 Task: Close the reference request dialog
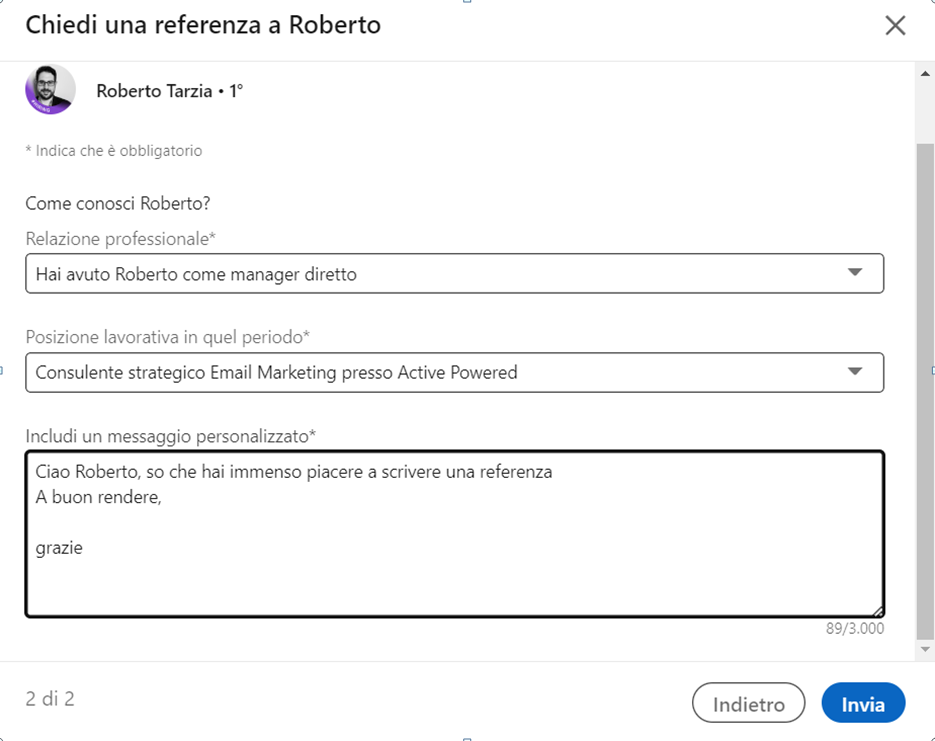pos(895,26)
